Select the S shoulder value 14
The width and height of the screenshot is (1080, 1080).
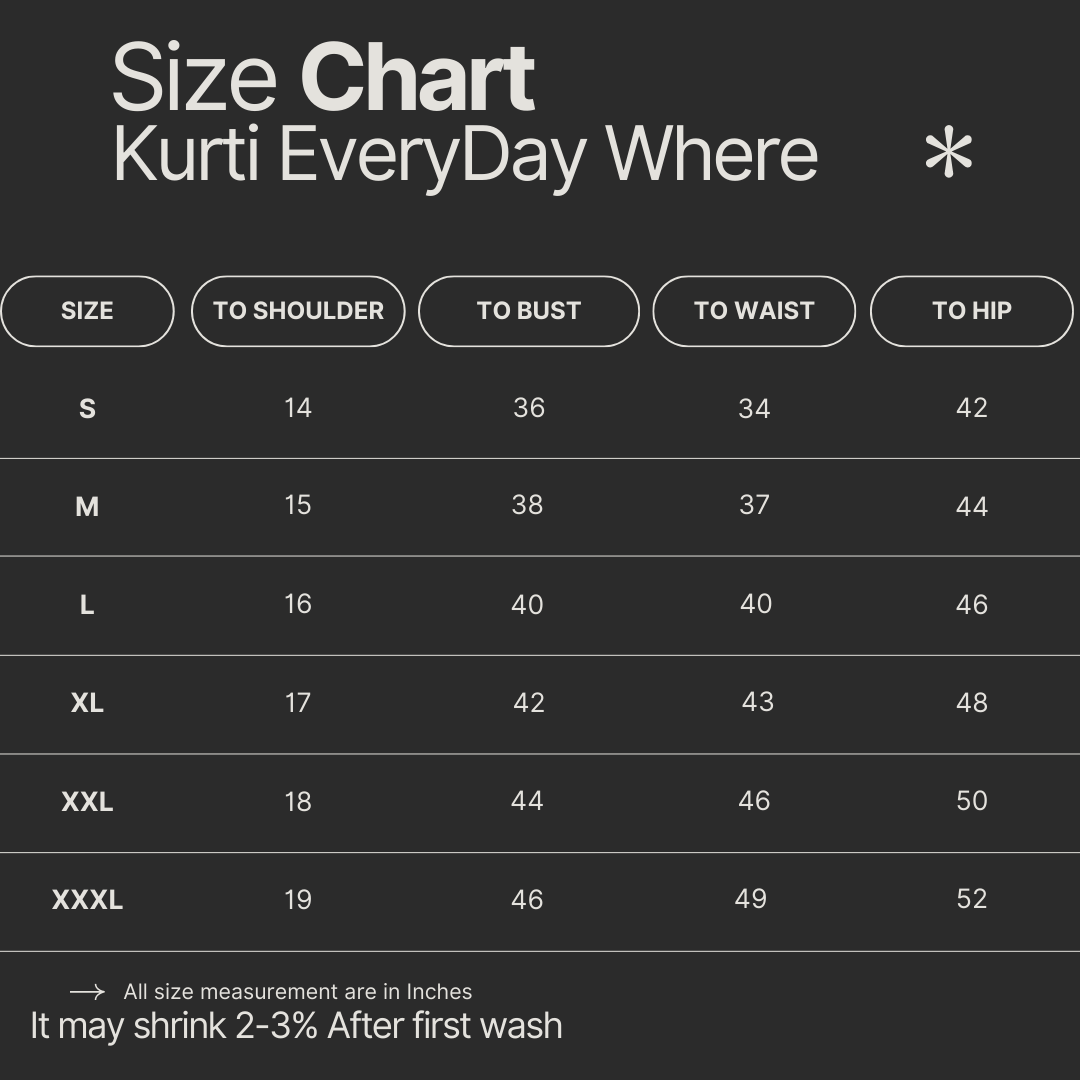(x=297, y=408)
